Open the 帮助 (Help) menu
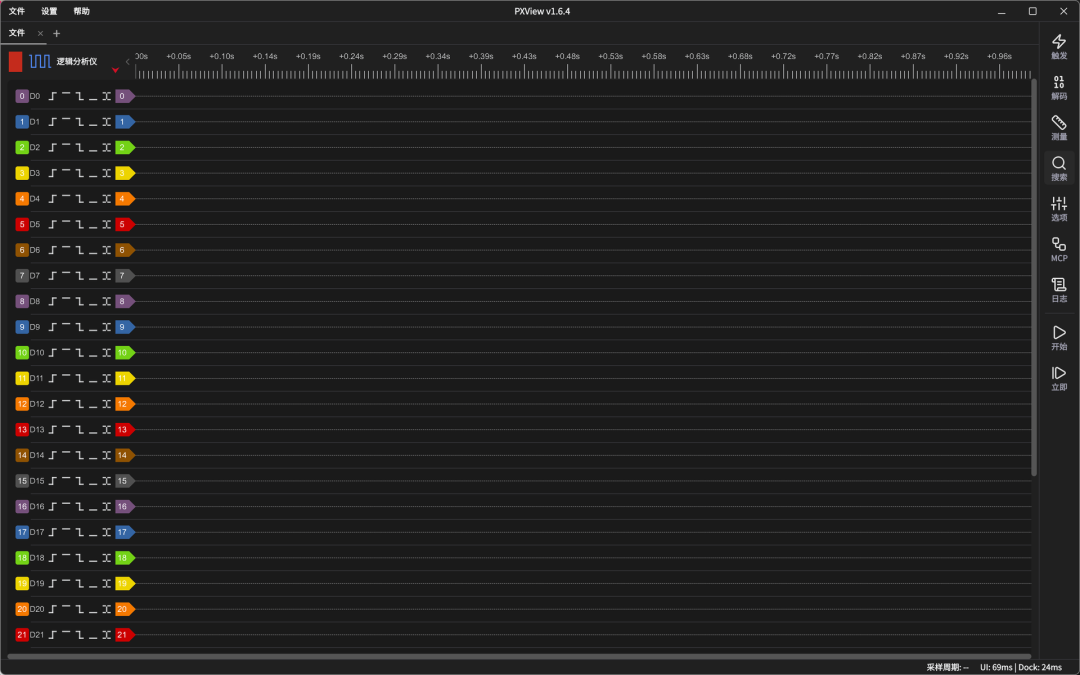 click(81, 11)
